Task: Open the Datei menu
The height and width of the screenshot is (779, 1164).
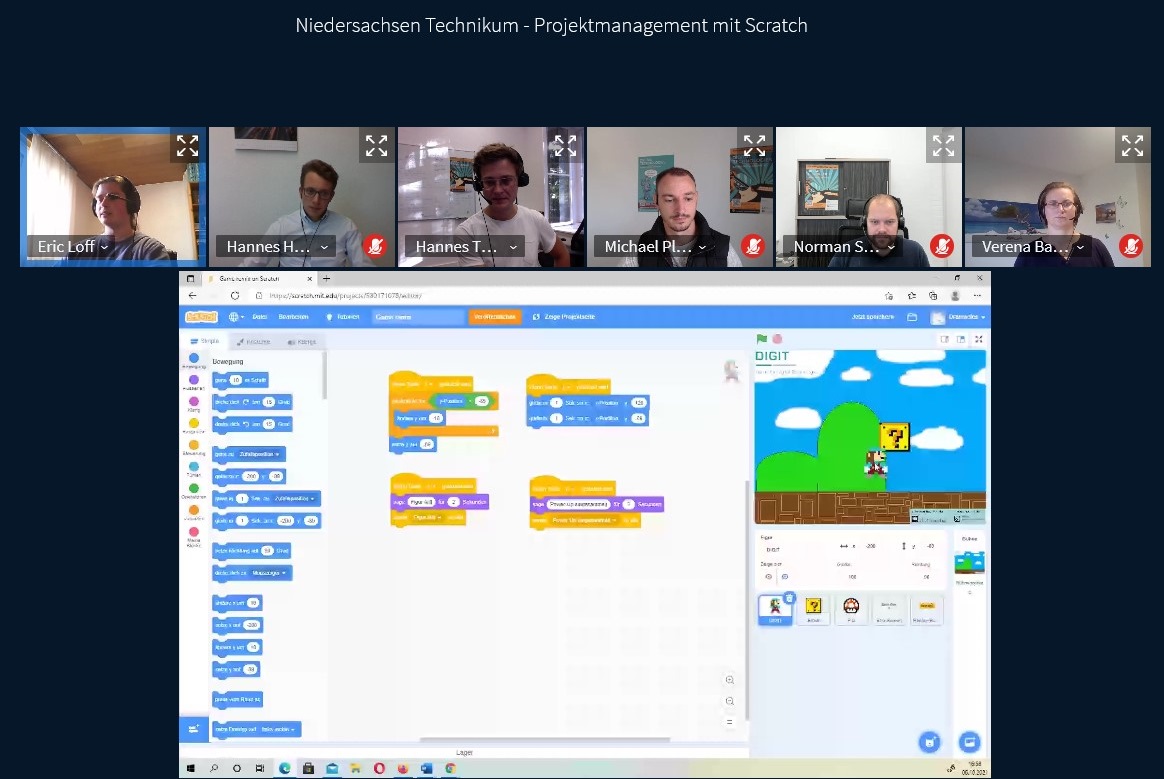Action: coord(260,317)
